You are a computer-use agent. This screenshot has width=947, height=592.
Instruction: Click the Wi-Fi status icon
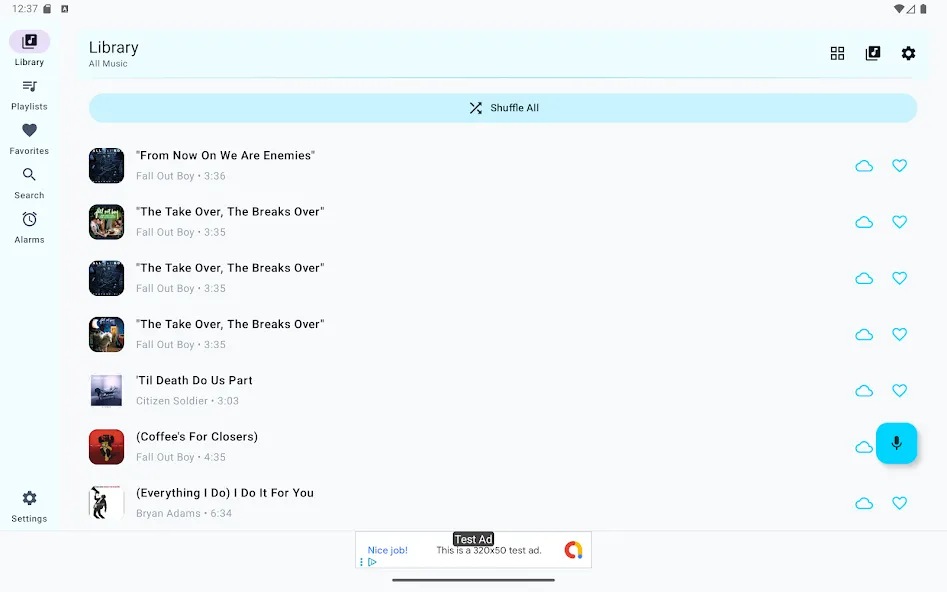point(899,9)
